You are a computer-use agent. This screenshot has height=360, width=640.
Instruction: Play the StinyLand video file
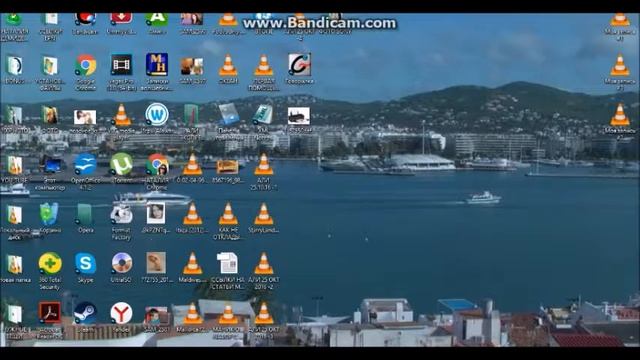(x=264, y=214)
